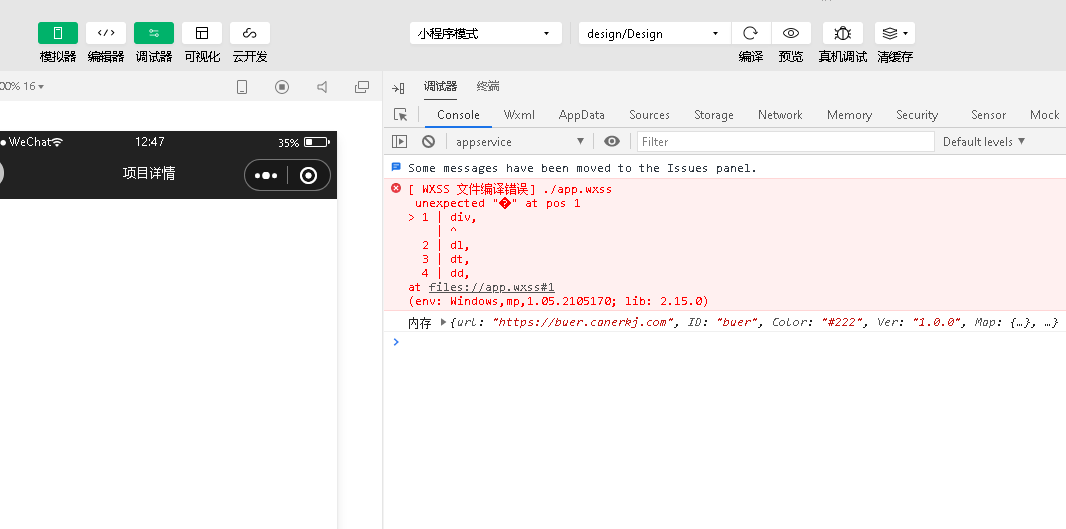The width and height of the screenshot is (1066, 529).
Task: Switch to the 终端 tab
Action: pyautogui.click(x=488, y=86)
